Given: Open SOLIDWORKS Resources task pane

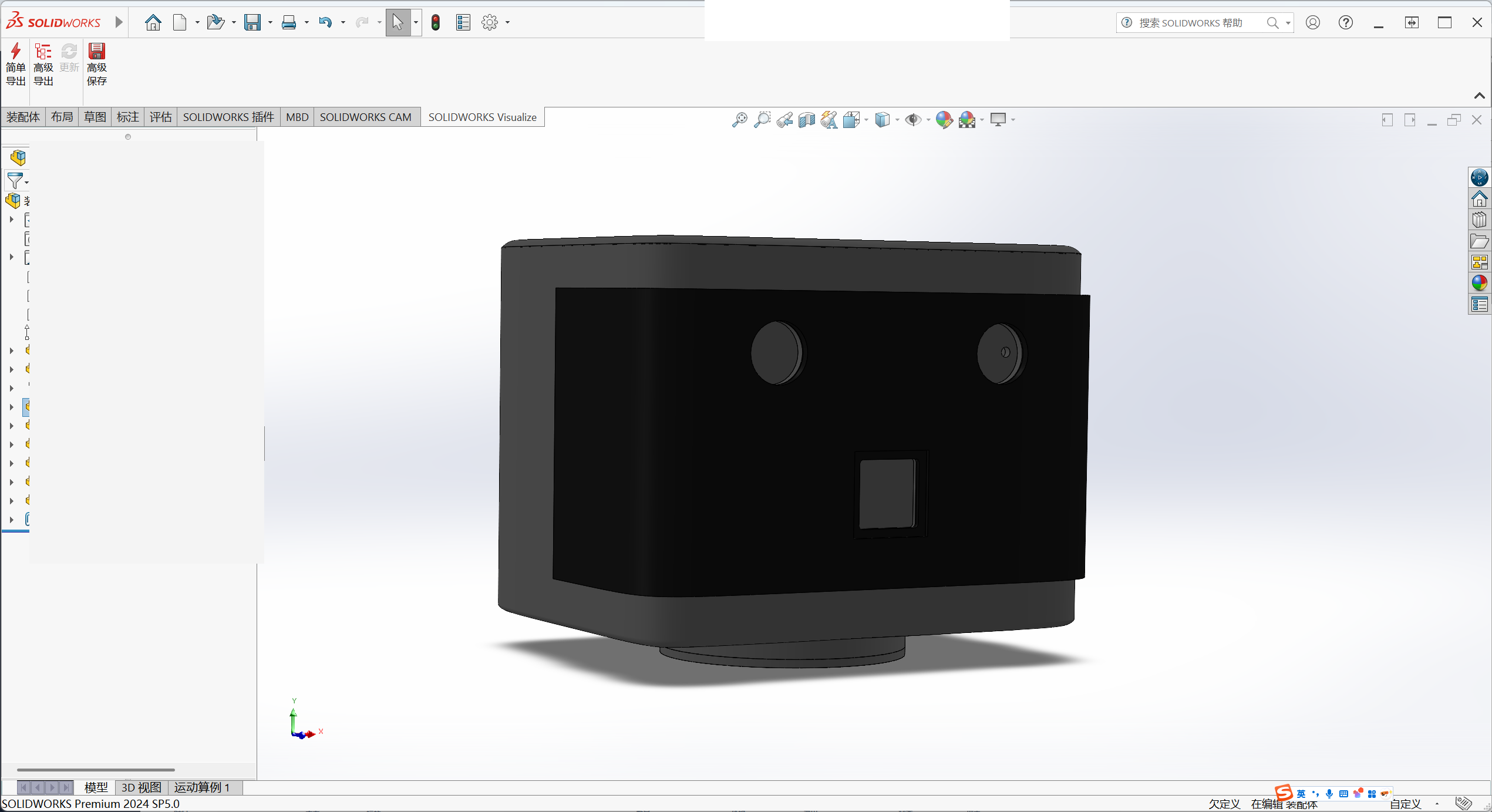Looking at the screenshot, I should [1480, 198].
